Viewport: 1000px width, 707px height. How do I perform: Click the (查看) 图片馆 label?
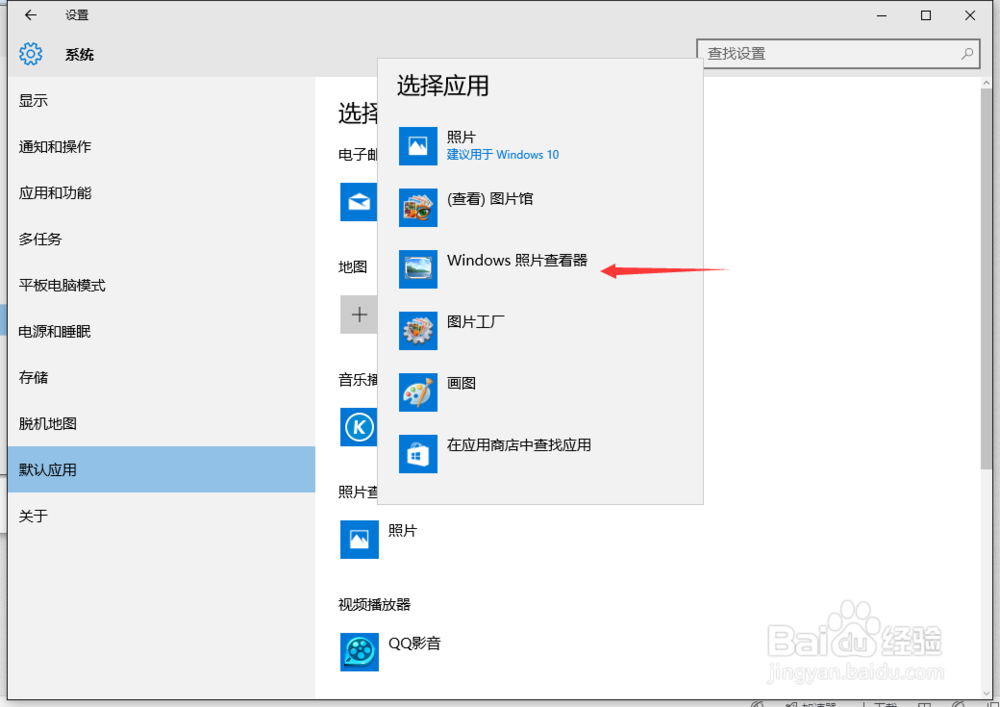click(x=490, y=199)
